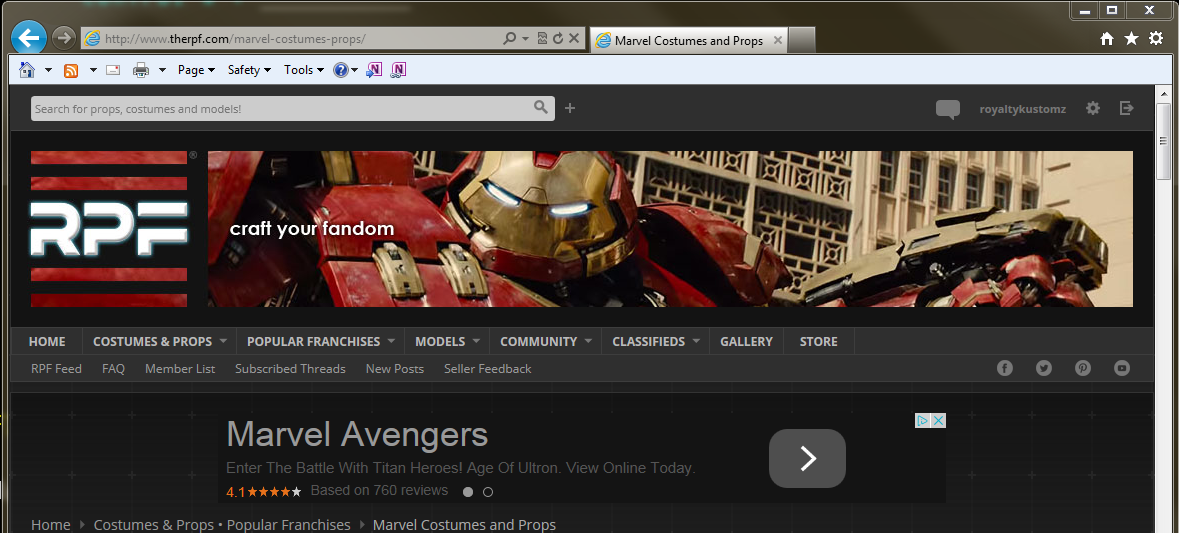Stop loading with the X icon in address bar
1179x533 pixels.
pyautogui.click(x=574, y=38)
